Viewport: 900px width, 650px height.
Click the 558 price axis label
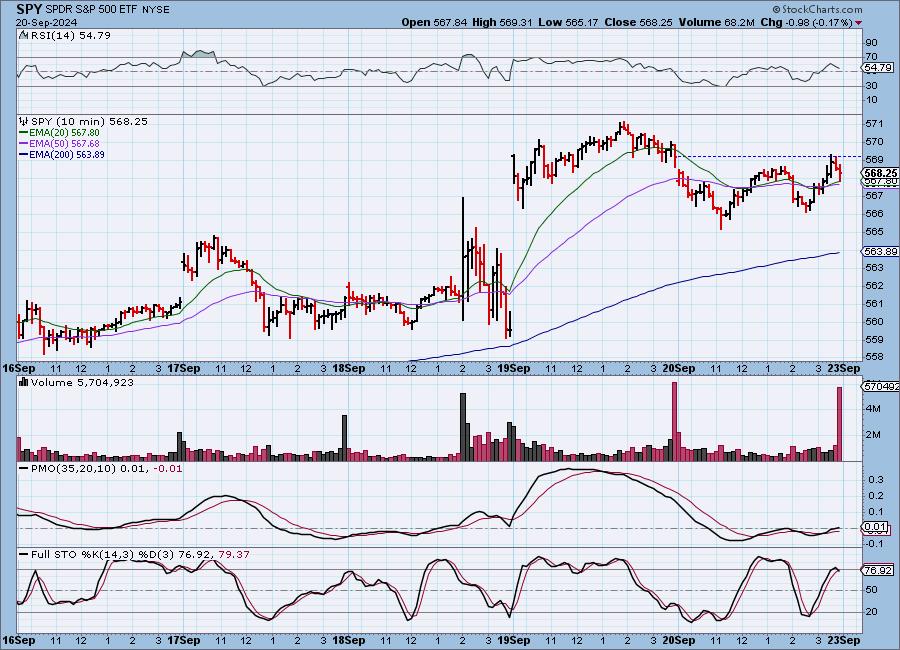pyautogui.click(x=874, y=357)
